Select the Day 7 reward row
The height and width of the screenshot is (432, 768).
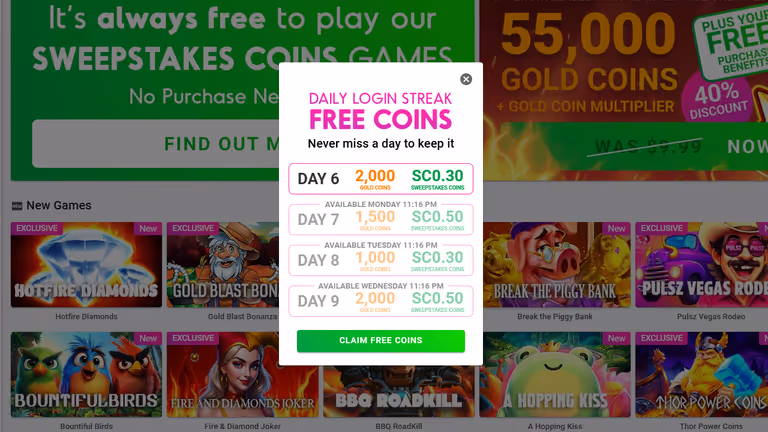pos(381,219)
